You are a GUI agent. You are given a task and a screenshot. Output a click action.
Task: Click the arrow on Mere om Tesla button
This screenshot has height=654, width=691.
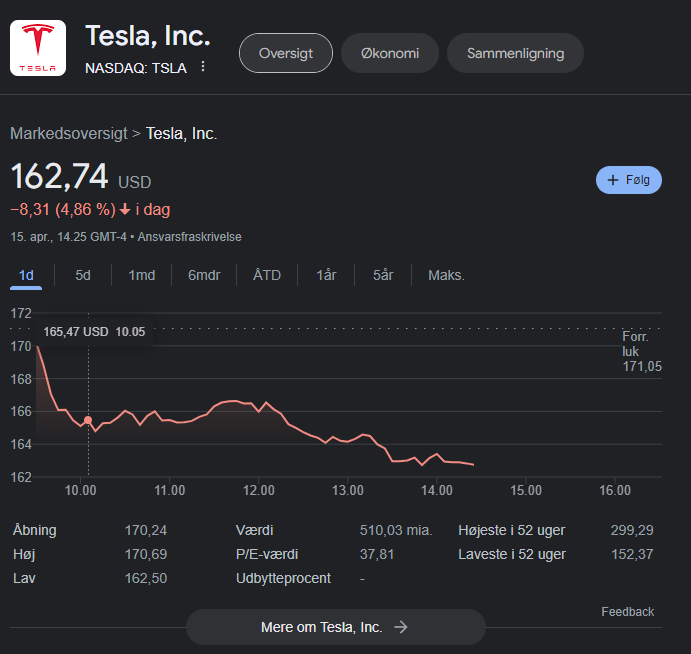click(401, 627)
